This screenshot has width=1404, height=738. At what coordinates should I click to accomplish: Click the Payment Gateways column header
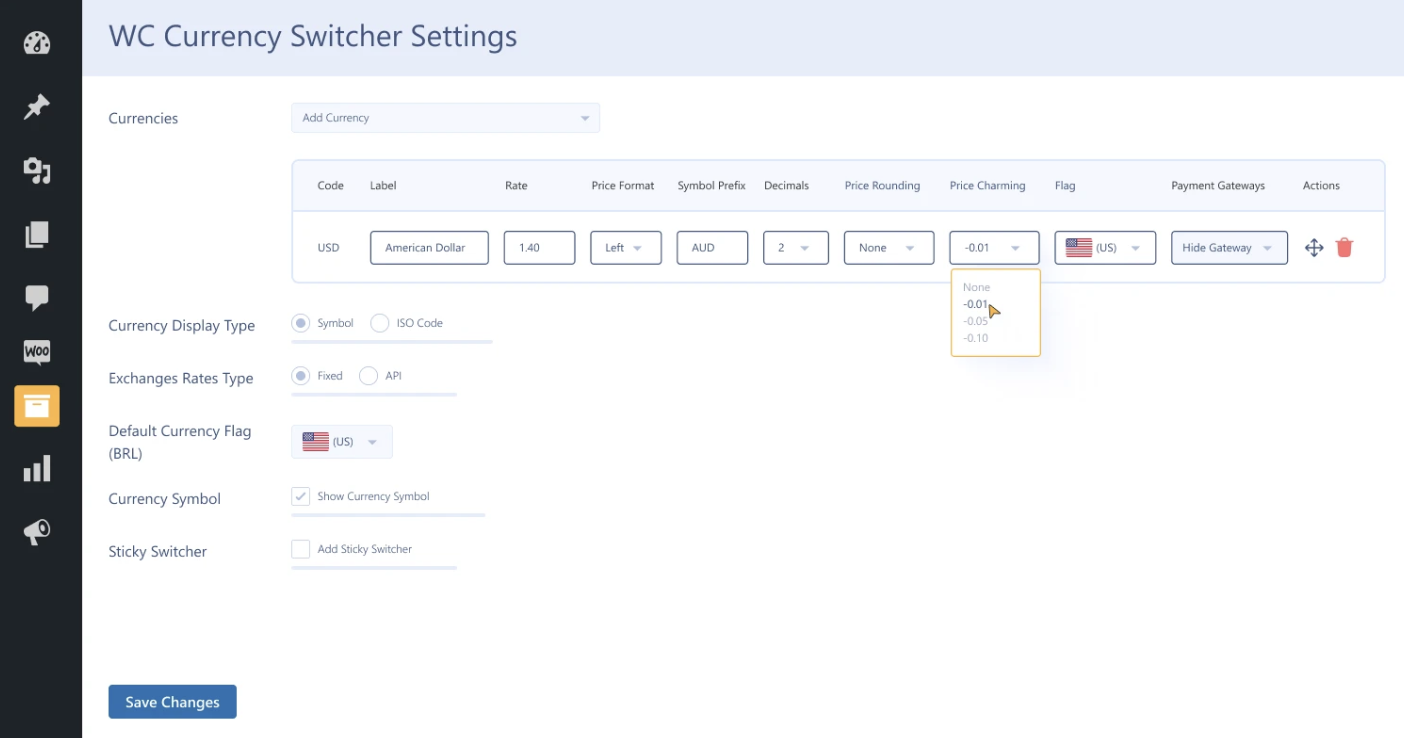1218,185
